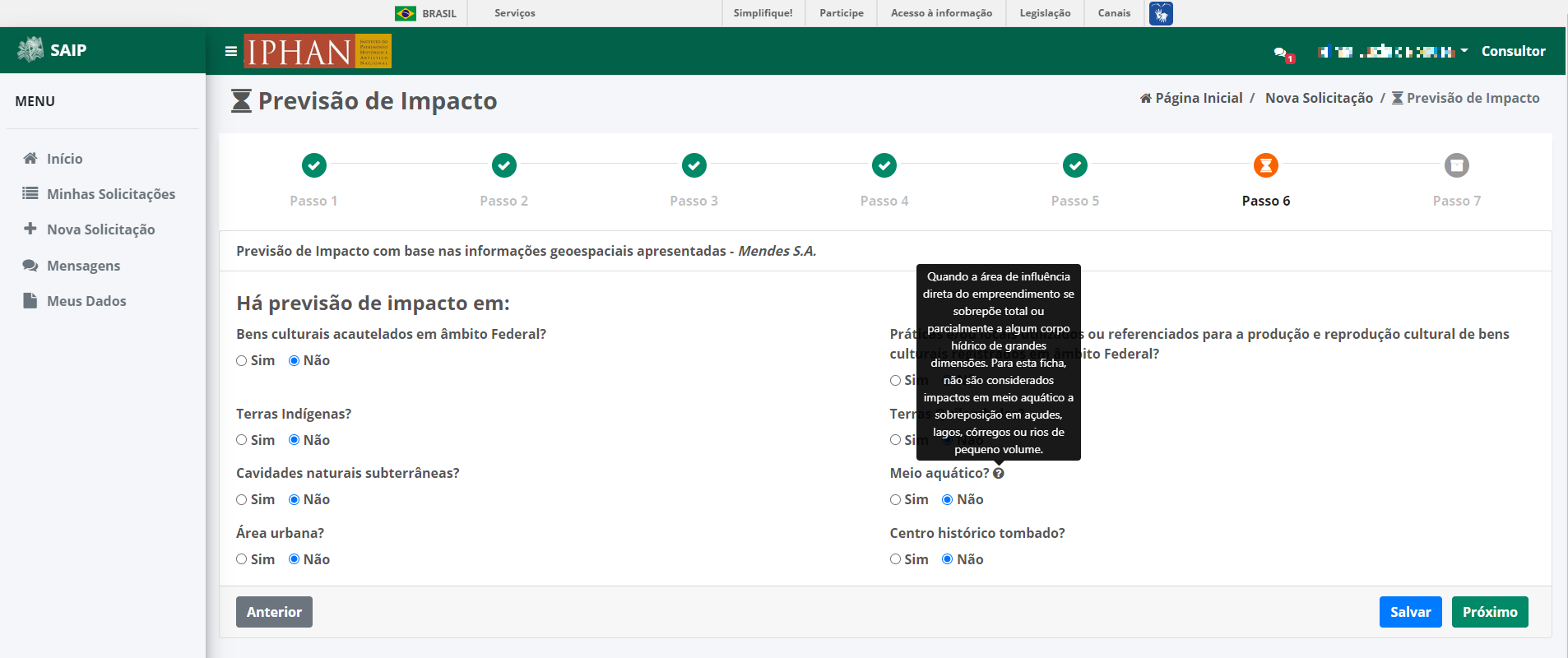Click the Meus Dados file icon

pos(30,300)
